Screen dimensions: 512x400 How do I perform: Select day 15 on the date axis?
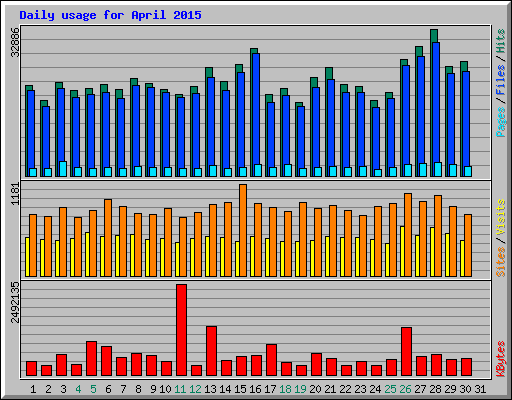click(240, 389)
